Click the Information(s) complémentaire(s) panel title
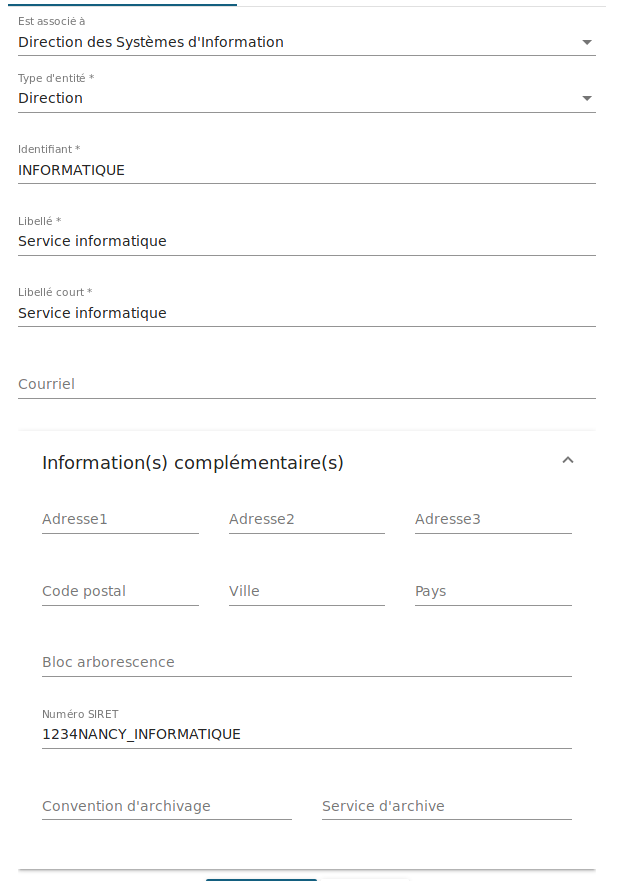 point(193,463)
